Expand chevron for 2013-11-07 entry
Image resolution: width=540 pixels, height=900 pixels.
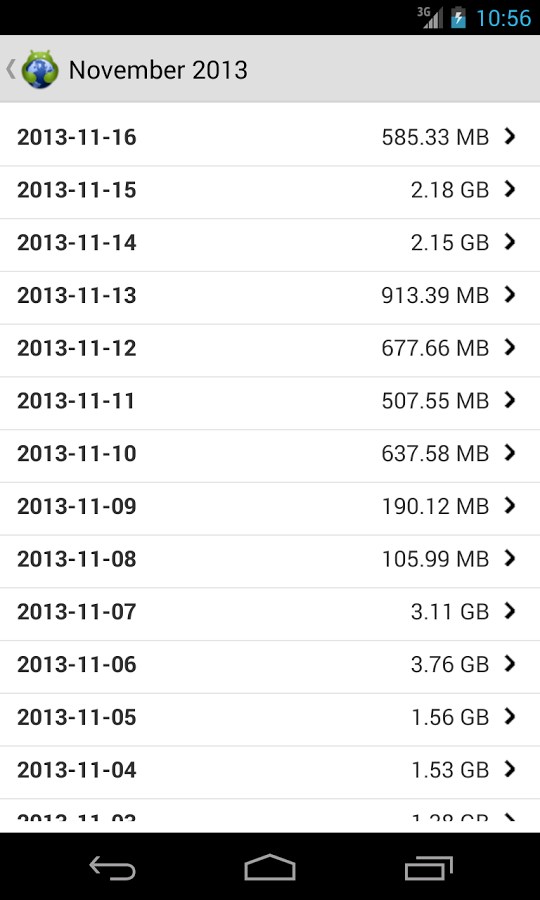pyautogui.click(x=510, y=611)
